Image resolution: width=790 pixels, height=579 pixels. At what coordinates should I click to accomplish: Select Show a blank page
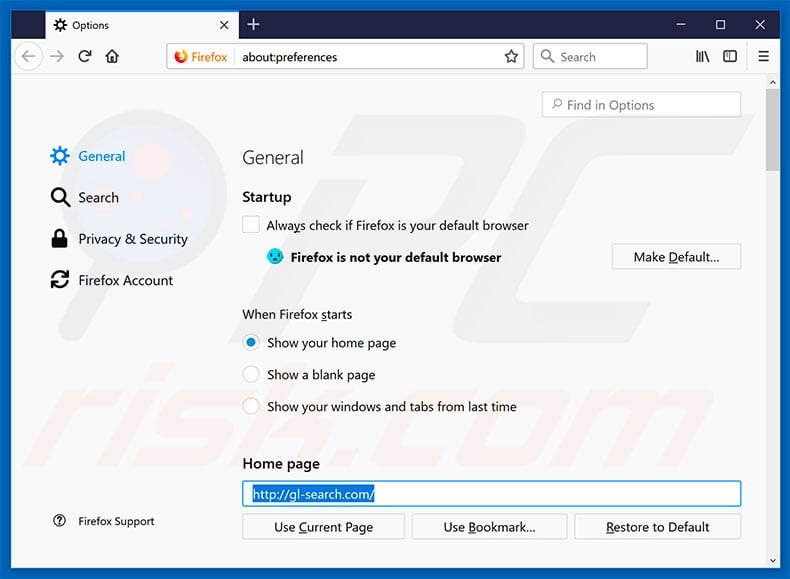click(x=251, y=374)
